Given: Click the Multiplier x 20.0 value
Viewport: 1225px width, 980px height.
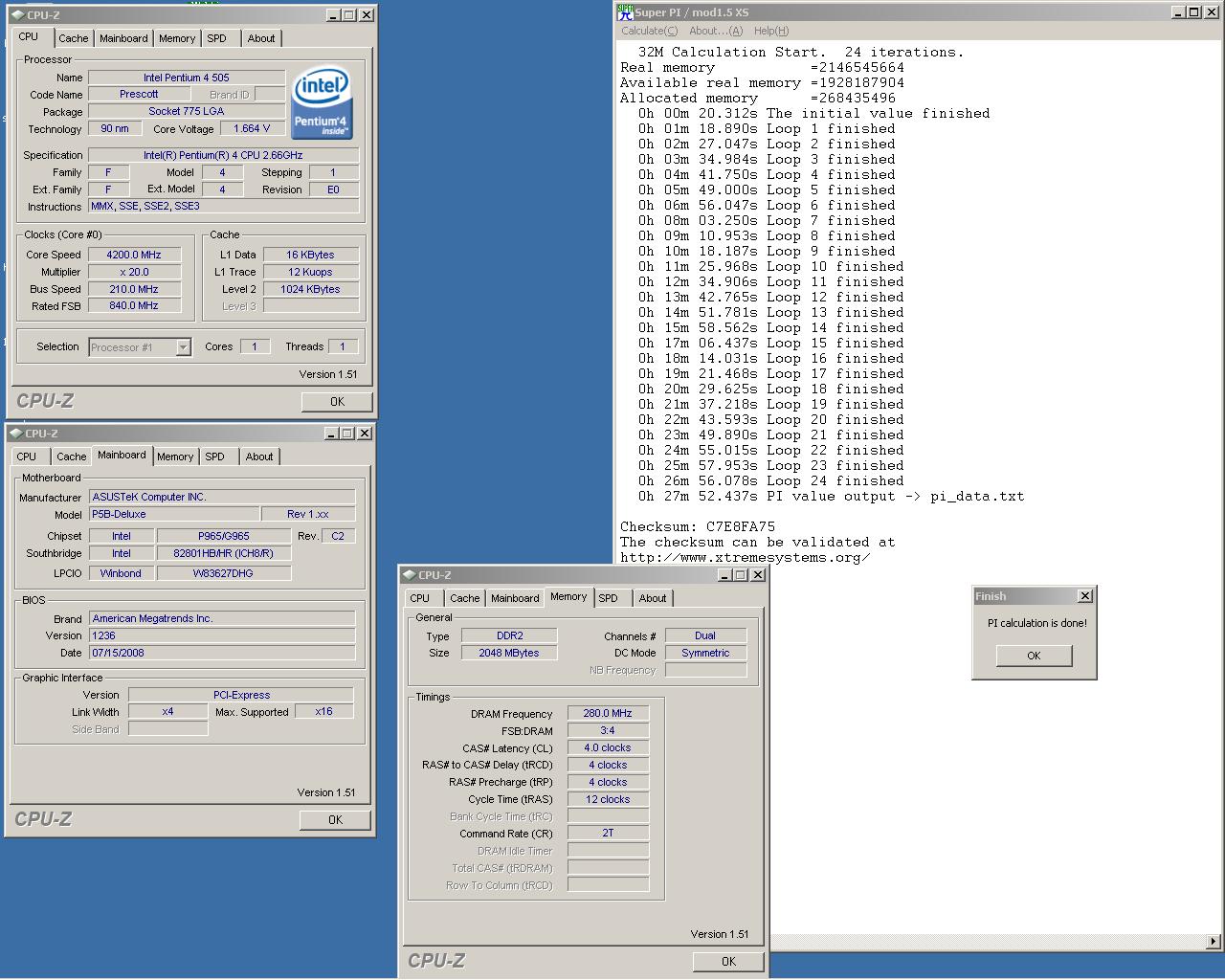Looking at the screenshot, I should 134,272.
